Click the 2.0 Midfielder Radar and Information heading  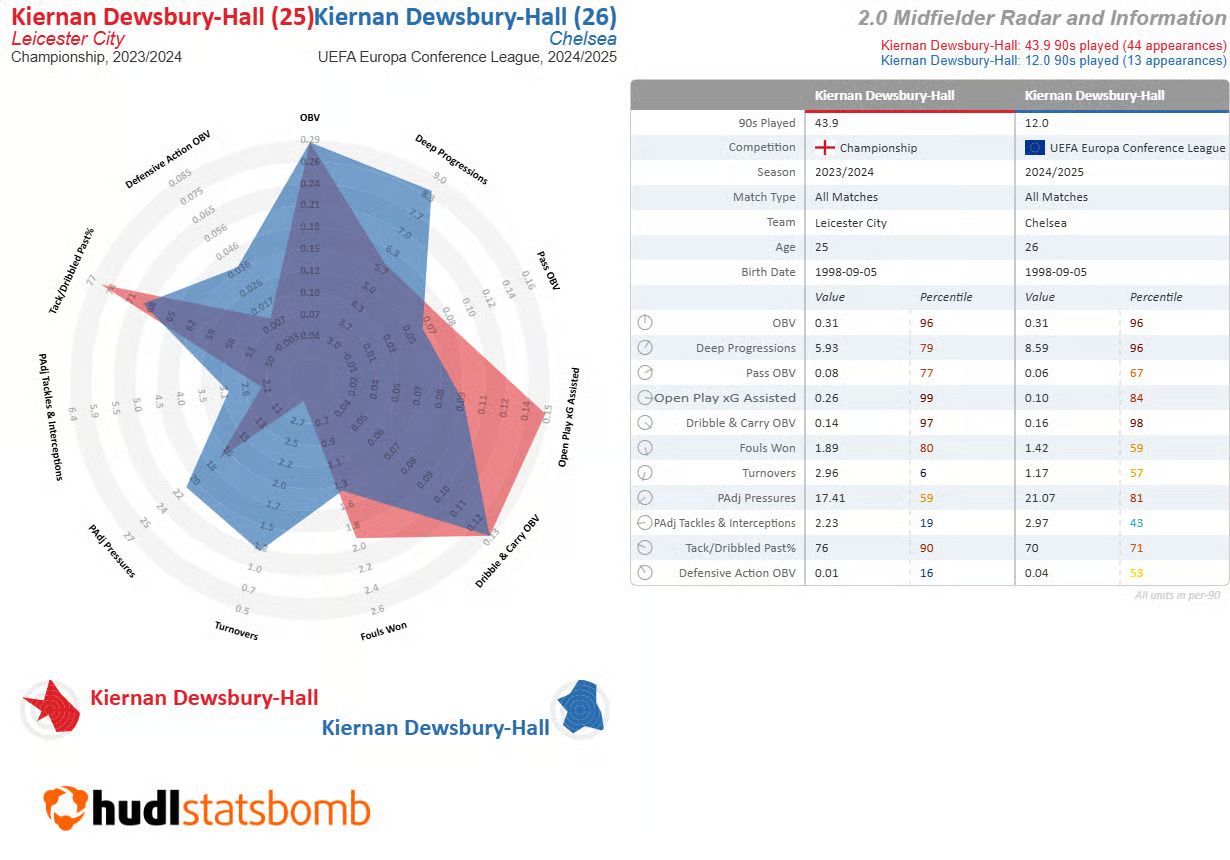coord(1041,18)
